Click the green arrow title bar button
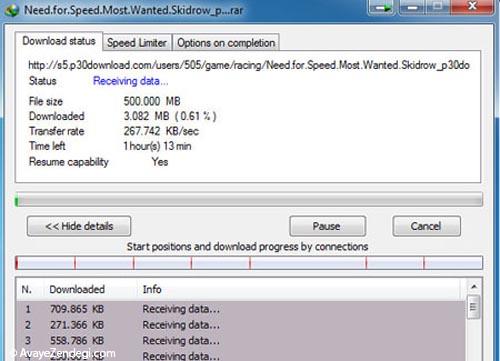The height and width of the screenshot is (361, 500). click(x=382, y=7)
